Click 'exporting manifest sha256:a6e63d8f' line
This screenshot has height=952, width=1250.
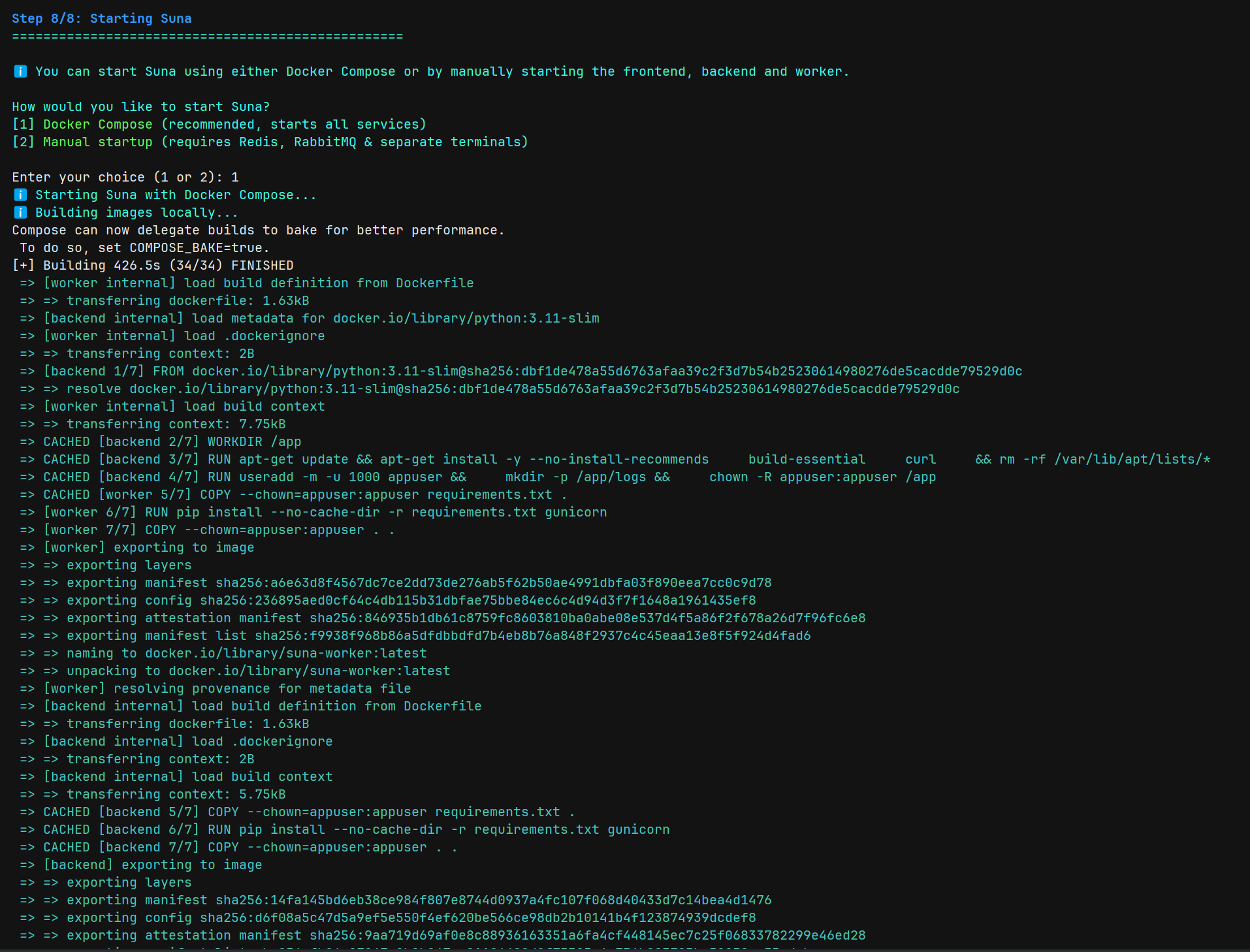[396, 582]
